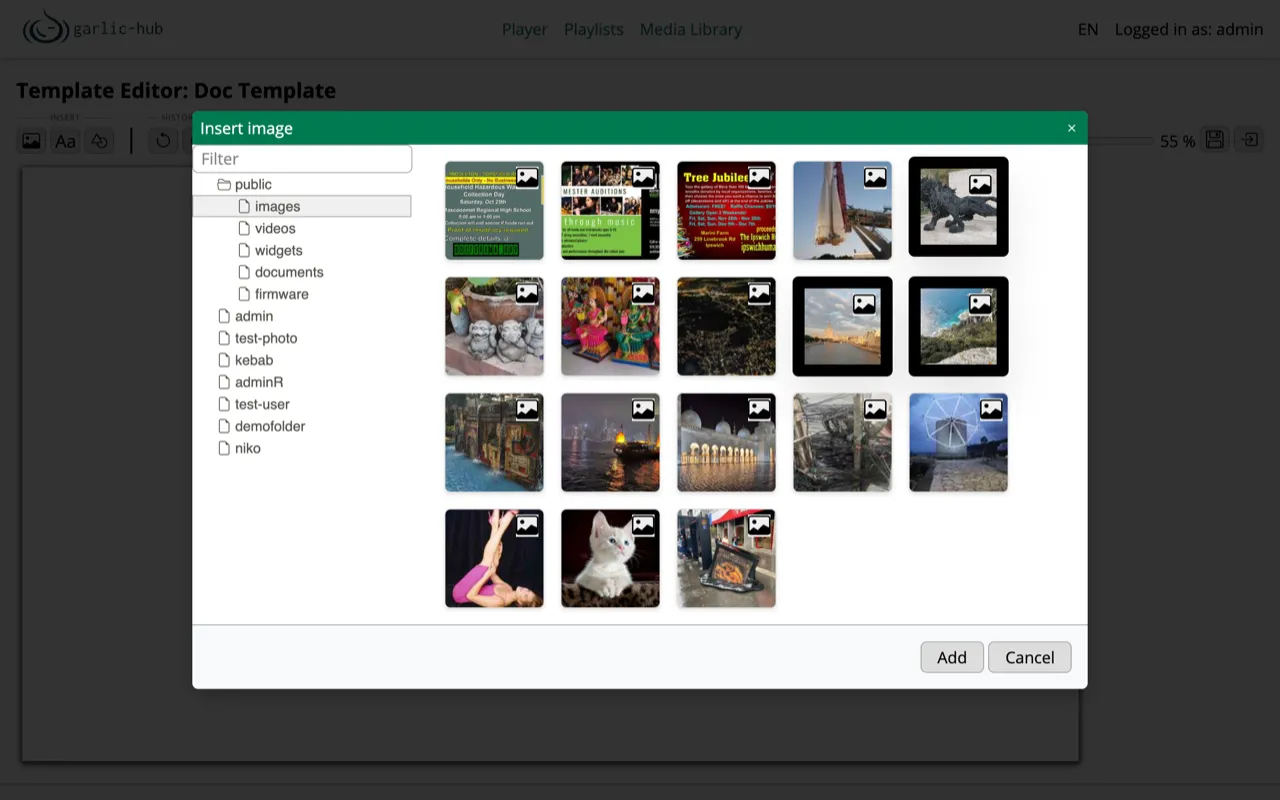Screen dimensions: 1280x800
Task: Select the coastal cliff and sea thumbnail
Action: click(x=958, y=326)
